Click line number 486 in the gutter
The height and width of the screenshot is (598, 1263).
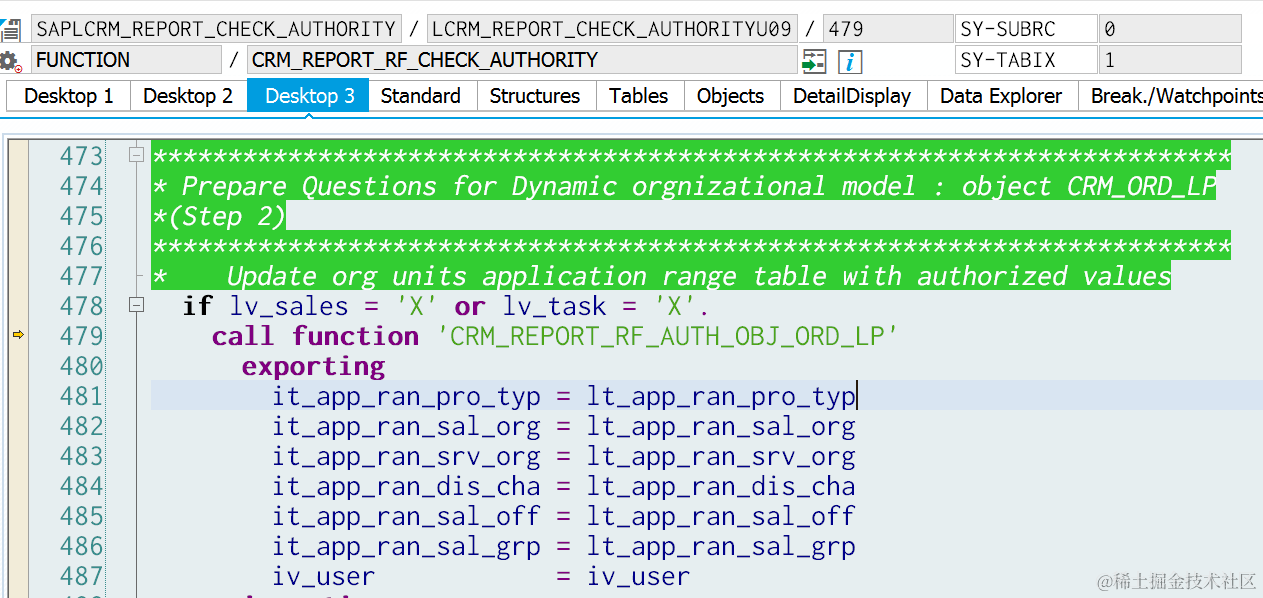click(x=81, y=546)
